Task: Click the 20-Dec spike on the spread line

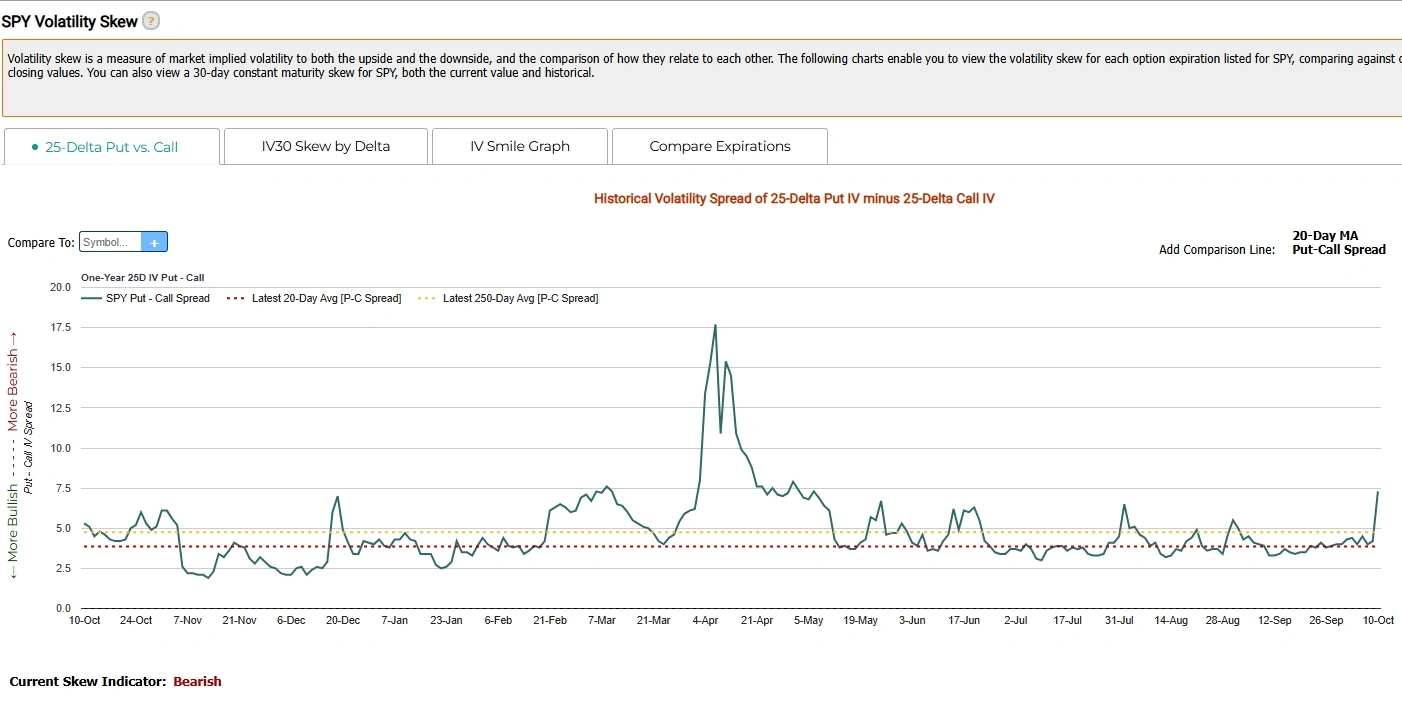Action: 338,497
